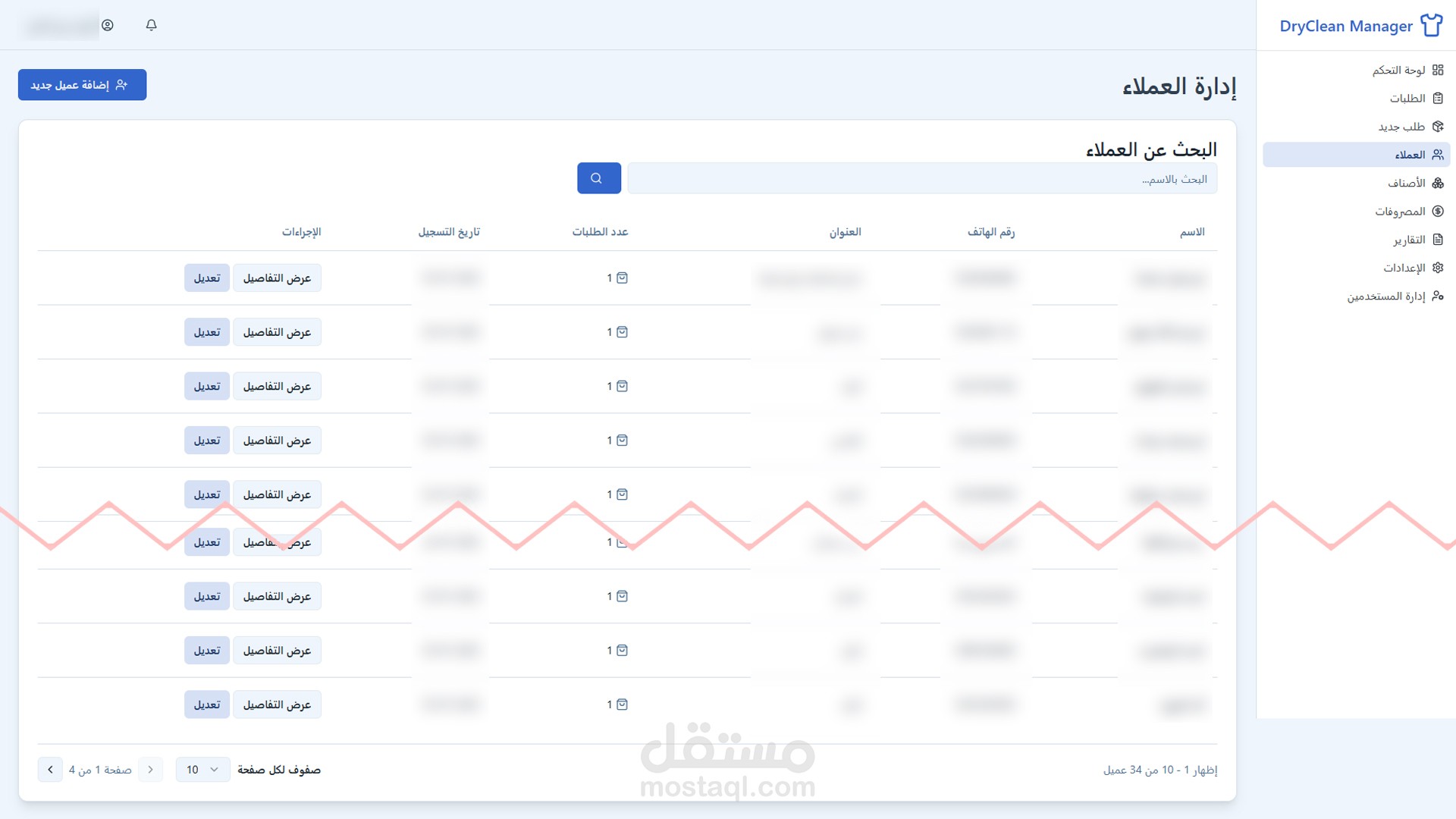This screenshot has height=819, width=1456.
Task: Focus the البحث بالاسم search field
Action: click(921, 179)
